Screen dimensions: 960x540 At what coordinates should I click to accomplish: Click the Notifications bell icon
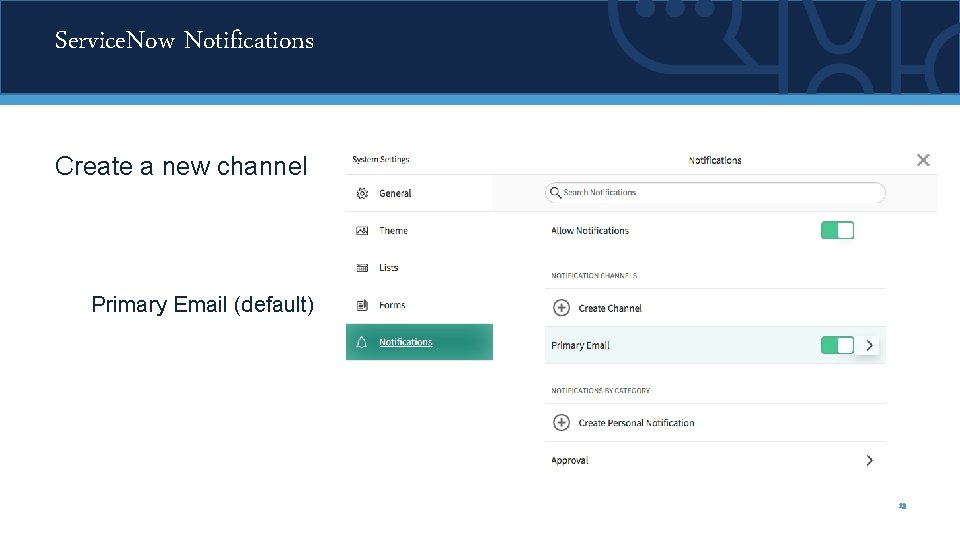pos(362,342)
